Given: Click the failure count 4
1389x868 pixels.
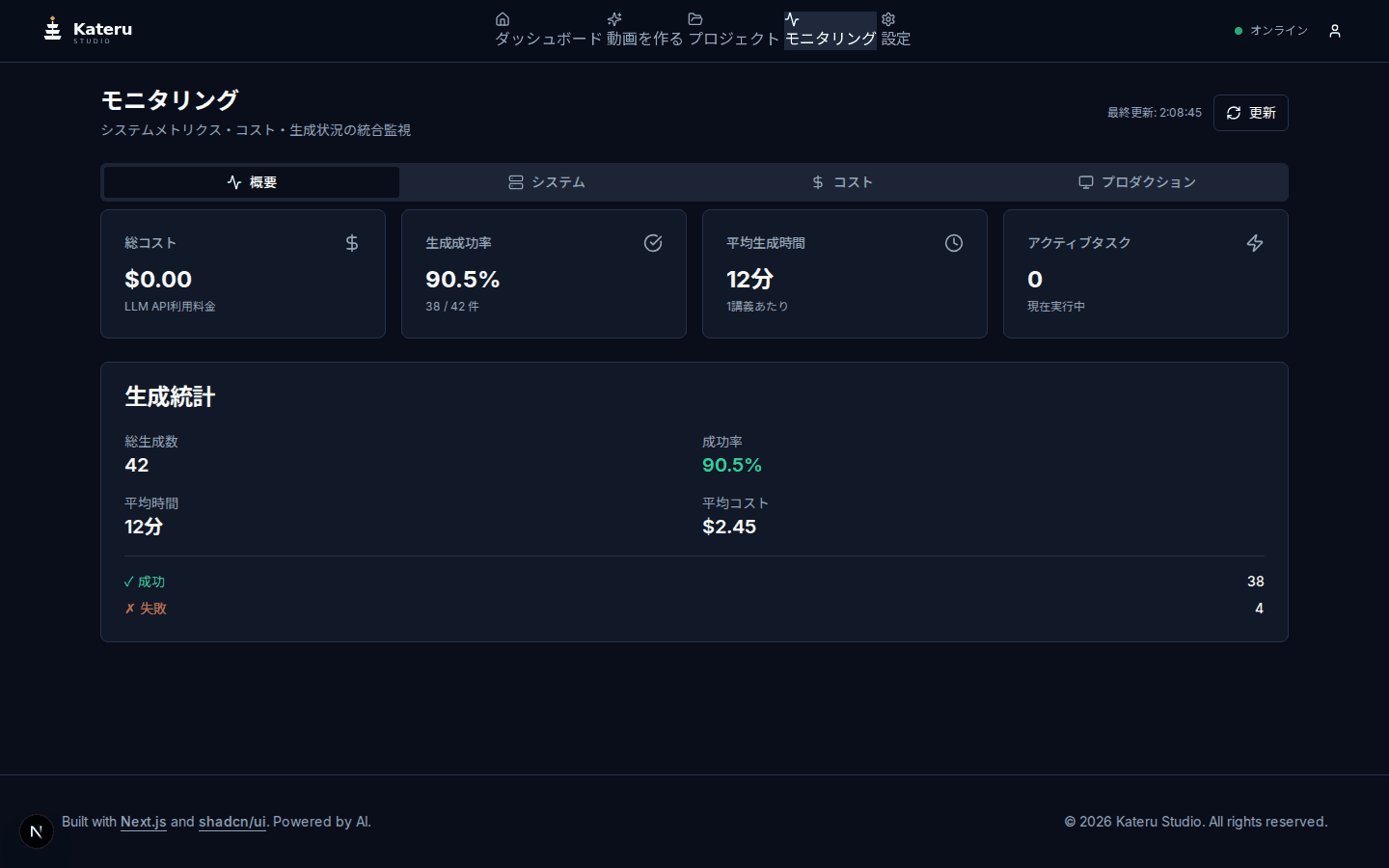Looking at the screenshot, I should (1260, 609).
